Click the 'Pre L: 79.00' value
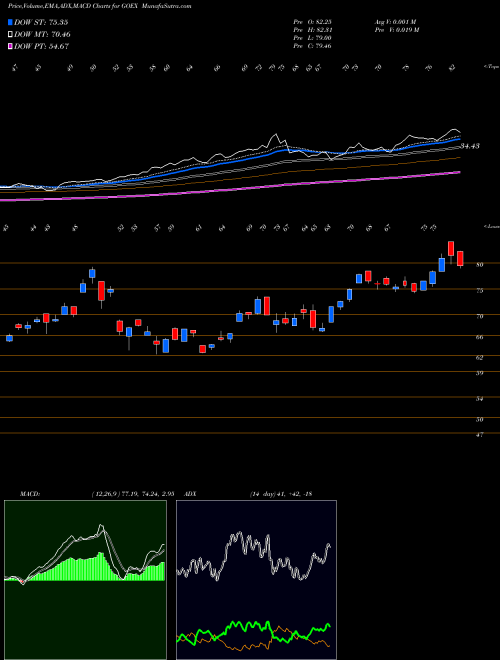 click(312, 38)
